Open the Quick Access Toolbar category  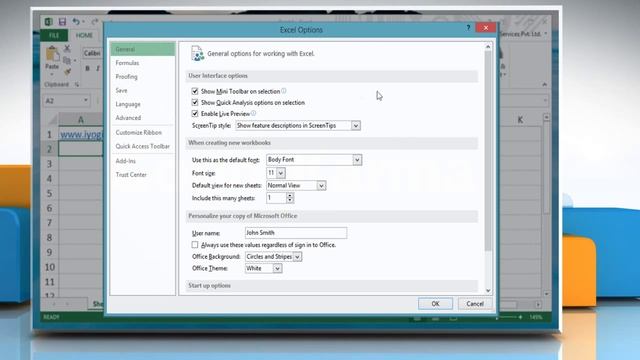(142, 146)
